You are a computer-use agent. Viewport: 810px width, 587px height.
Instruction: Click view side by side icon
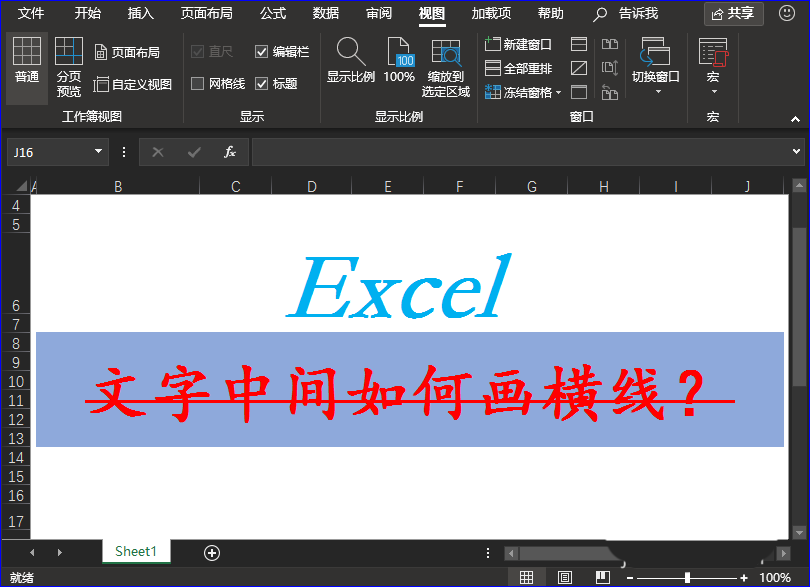pyautogui.click(x=610, y=44)
